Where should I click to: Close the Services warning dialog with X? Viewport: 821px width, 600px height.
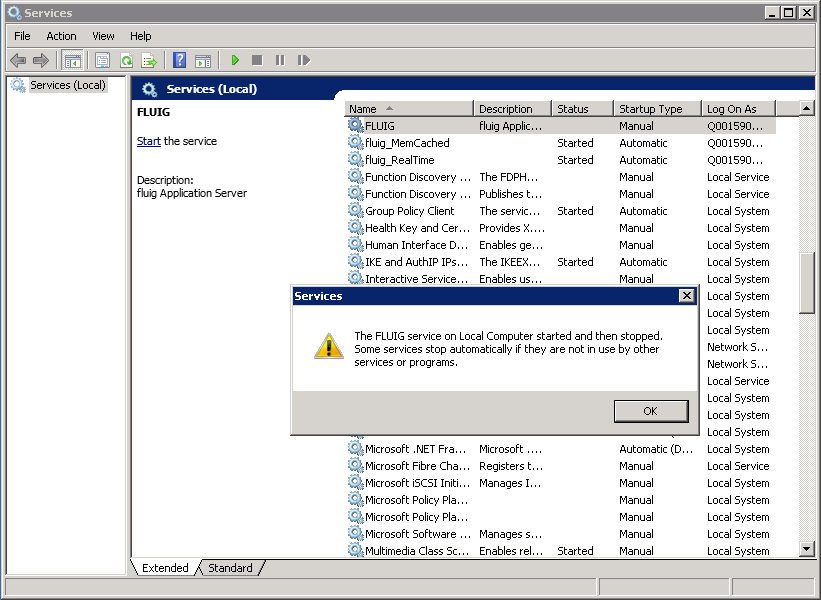(685, 296)
